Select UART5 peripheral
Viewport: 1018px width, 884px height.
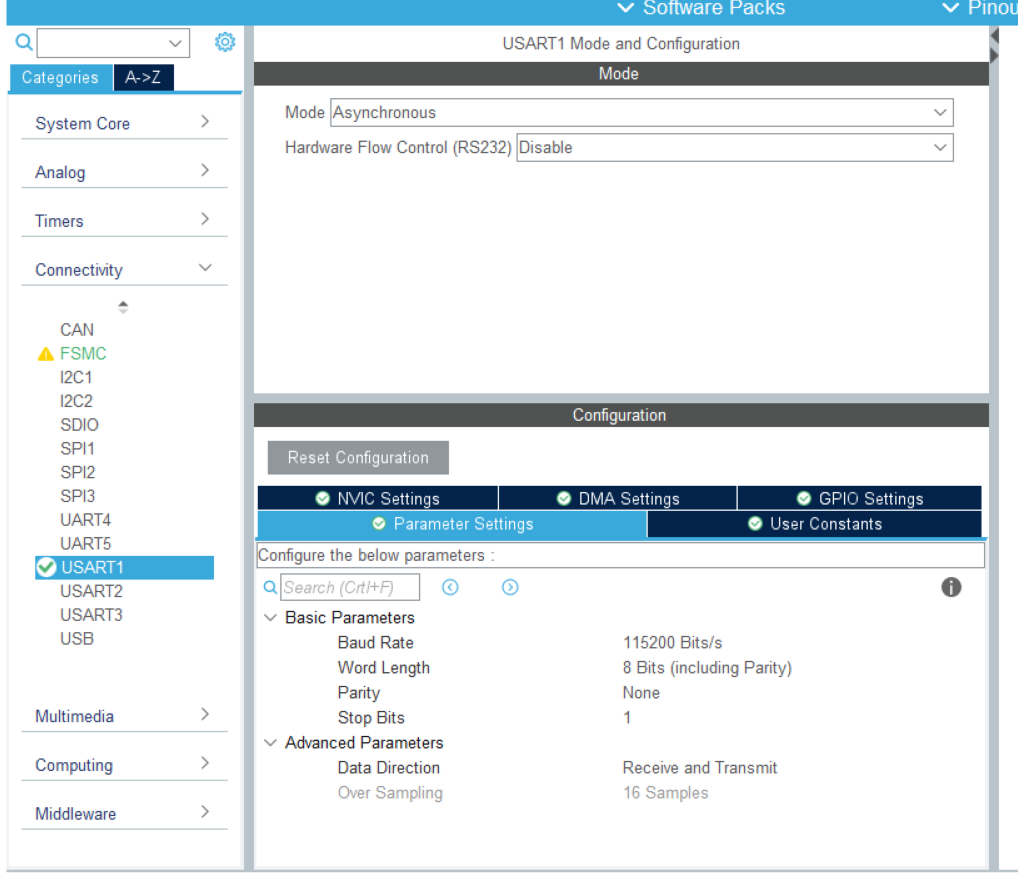pos(86,543)
